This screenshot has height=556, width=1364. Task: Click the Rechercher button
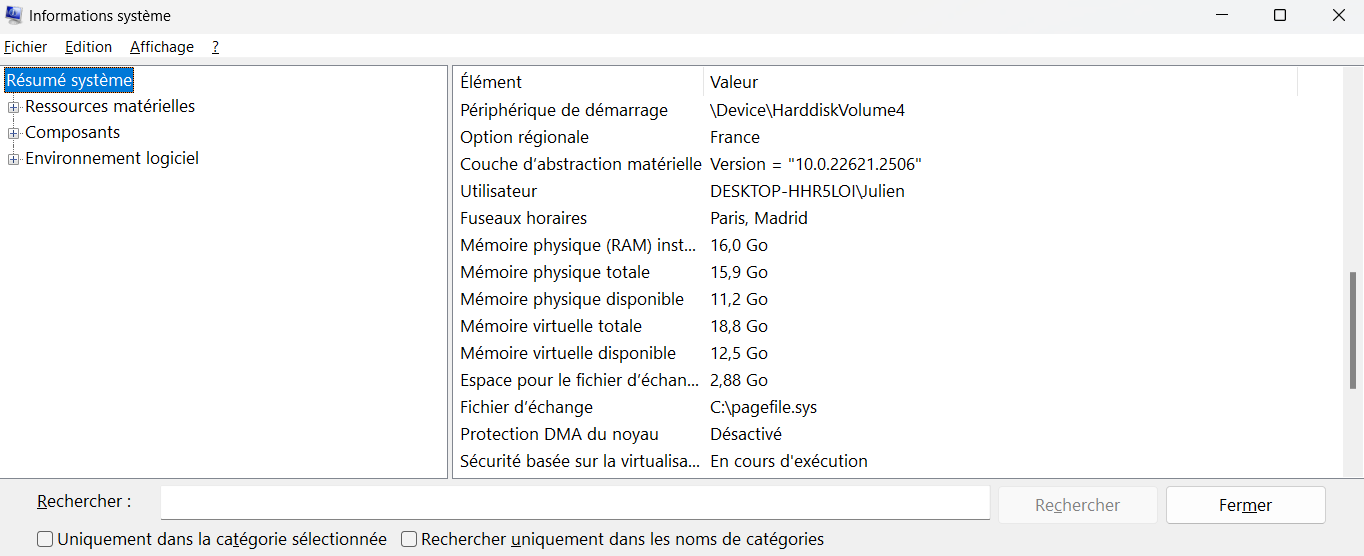1077,505
